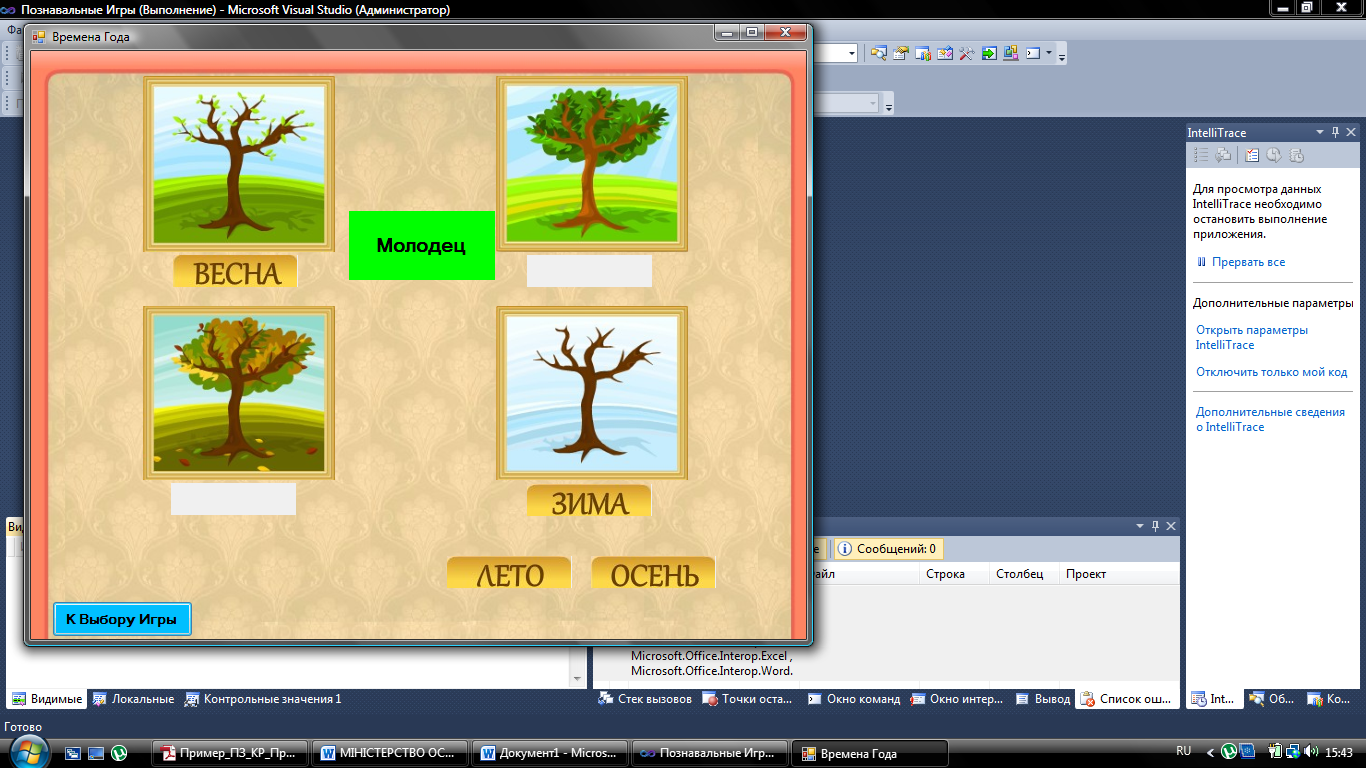This screenshot has width=1366, height=768.
Task: Expand the dropdown arrow beside Command Window icon
Action: click(1049, 53)
